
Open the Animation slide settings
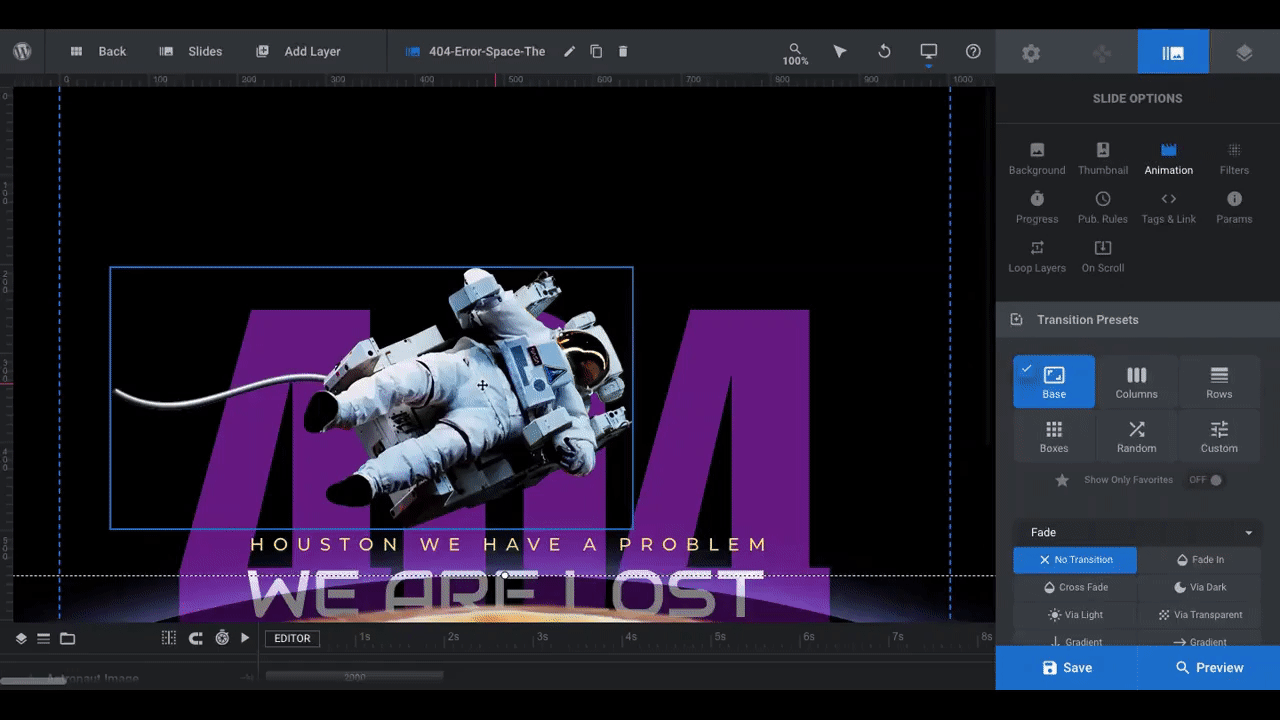1169,159
